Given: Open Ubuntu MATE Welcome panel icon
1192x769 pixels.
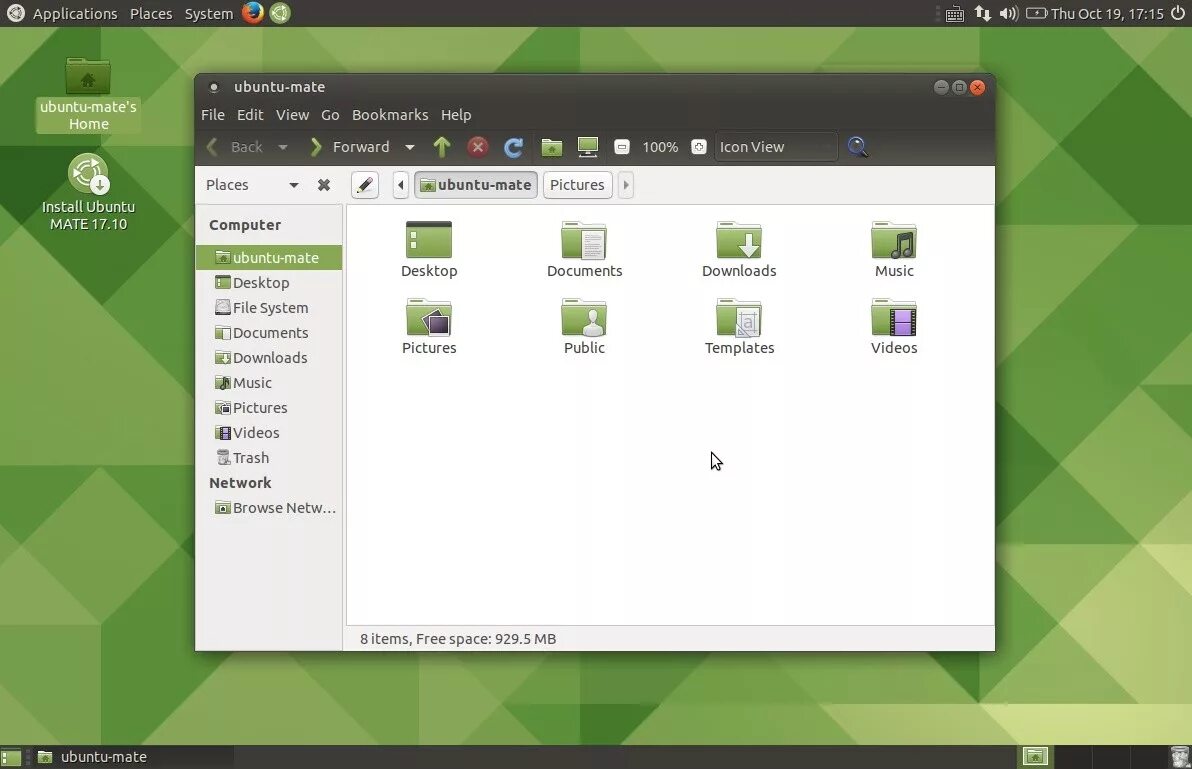Looking at the screenshot, I should [280, 13].
